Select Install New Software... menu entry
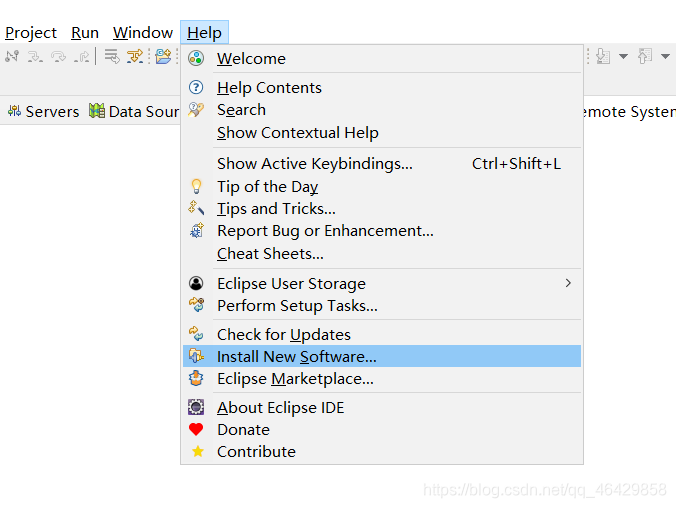The image size is (676, 508). (x=382, y=357)
